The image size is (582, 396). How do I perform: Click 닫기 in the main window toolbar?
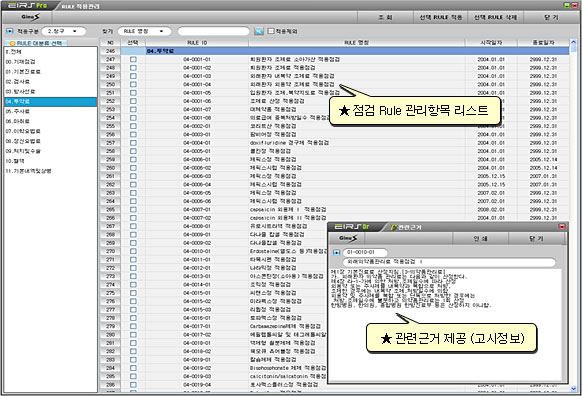pyautogui.click(x=551, y=17)
